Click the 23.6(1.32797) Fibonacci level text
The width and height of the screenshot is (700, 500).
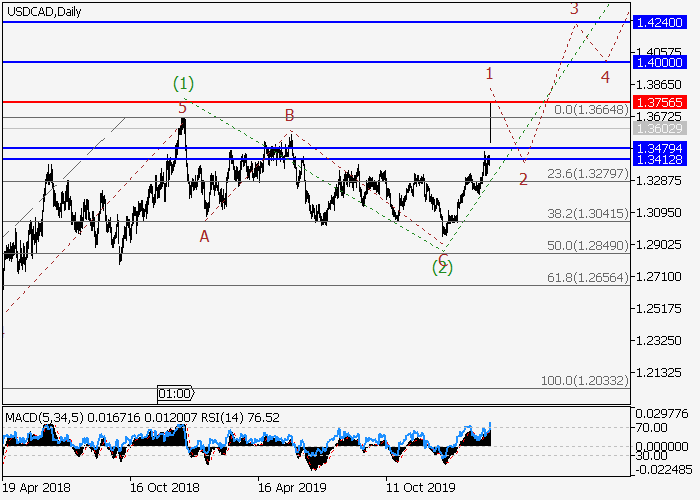tap(588, 173)
